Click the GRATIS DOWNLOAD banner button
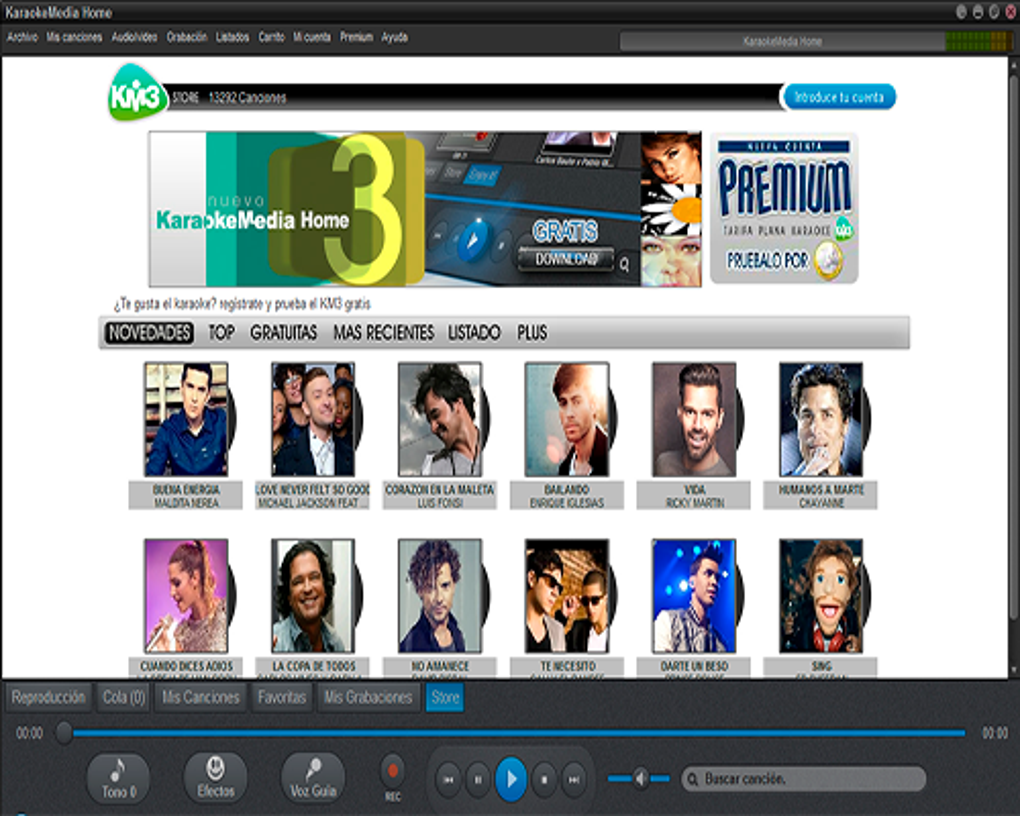Viewport: 1020px width, 816px height. click(566, 258)
